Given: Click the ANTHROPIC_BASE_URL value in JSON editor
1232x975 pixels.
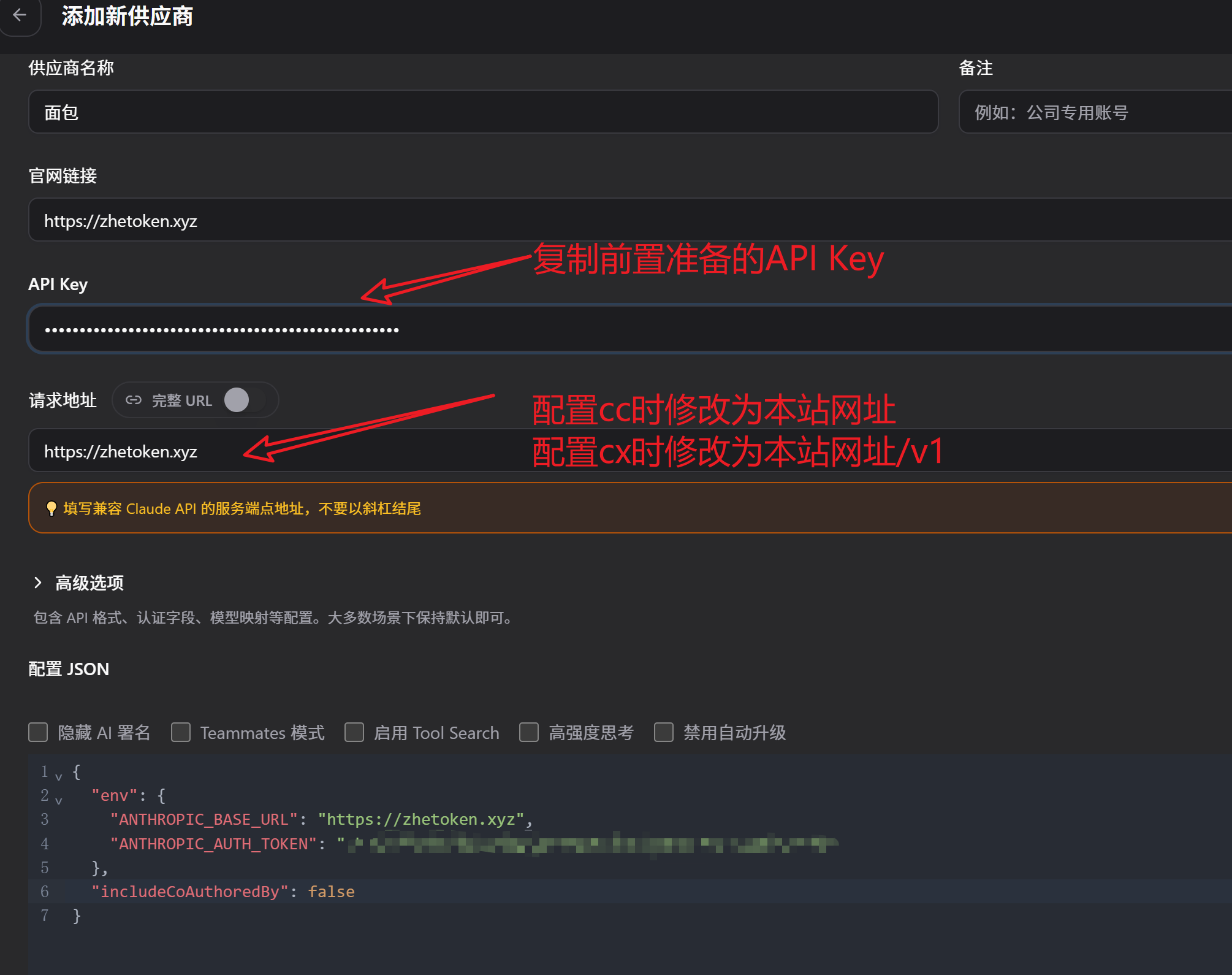Looking at the screenshot, I should tap(421, 819).
